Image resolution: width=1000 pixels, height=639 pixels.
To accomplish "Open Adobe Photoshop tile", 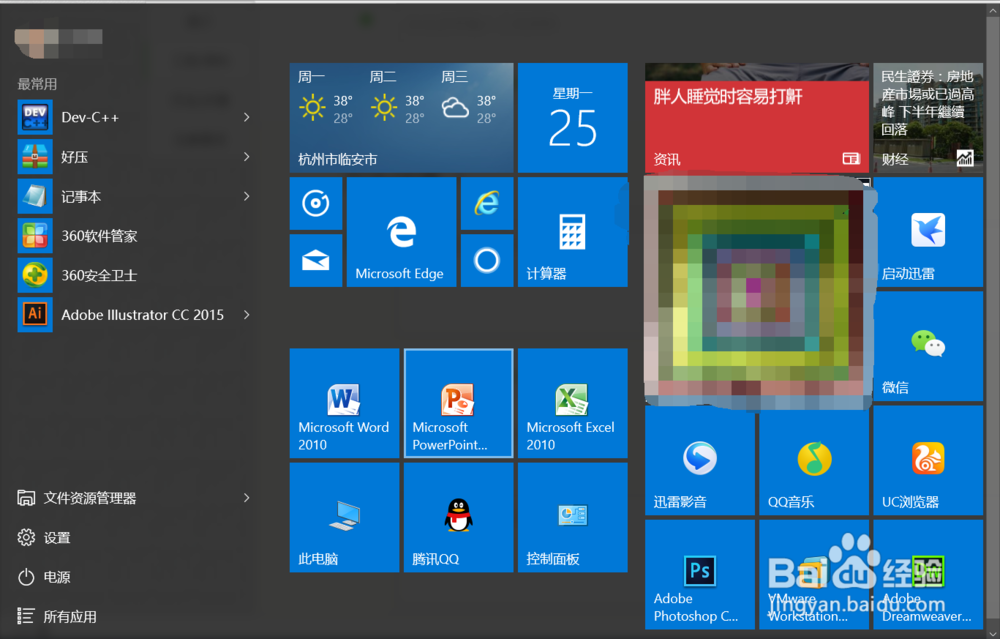I will 700,575.
